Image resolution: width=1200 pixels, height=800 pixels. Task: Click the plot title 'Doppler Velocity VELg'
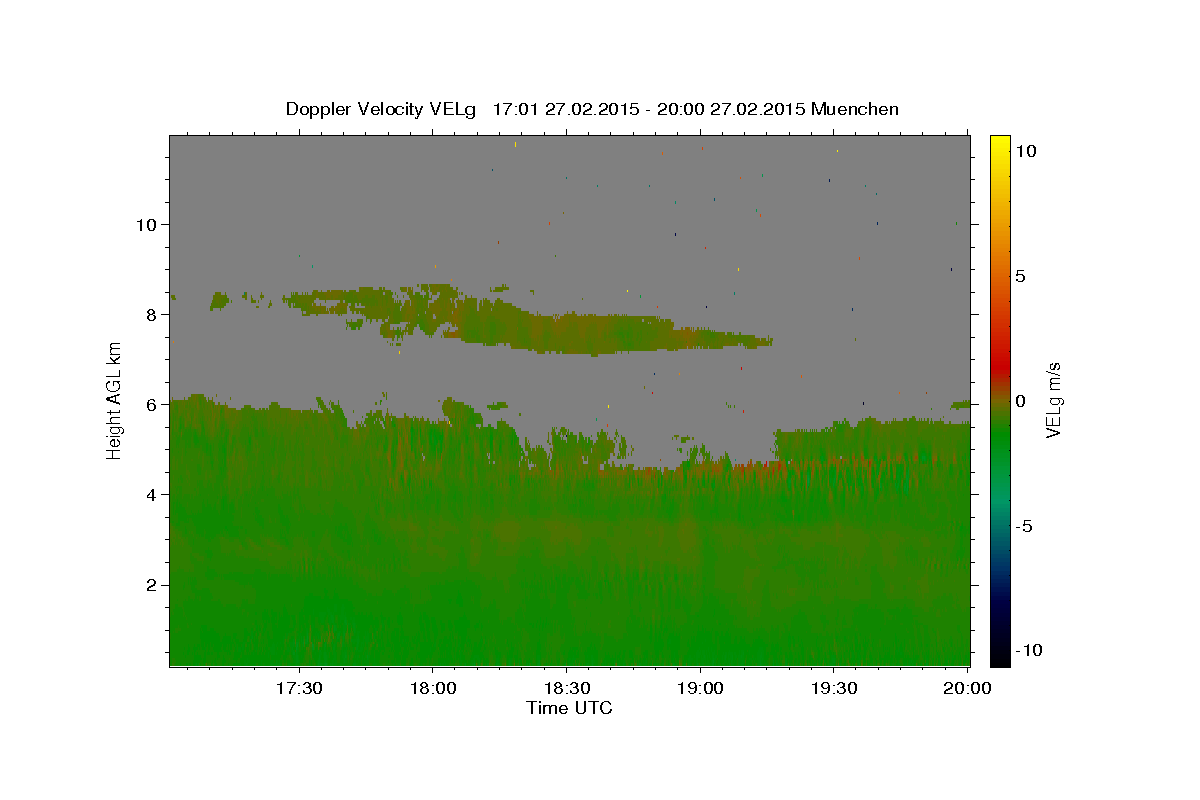383,109
